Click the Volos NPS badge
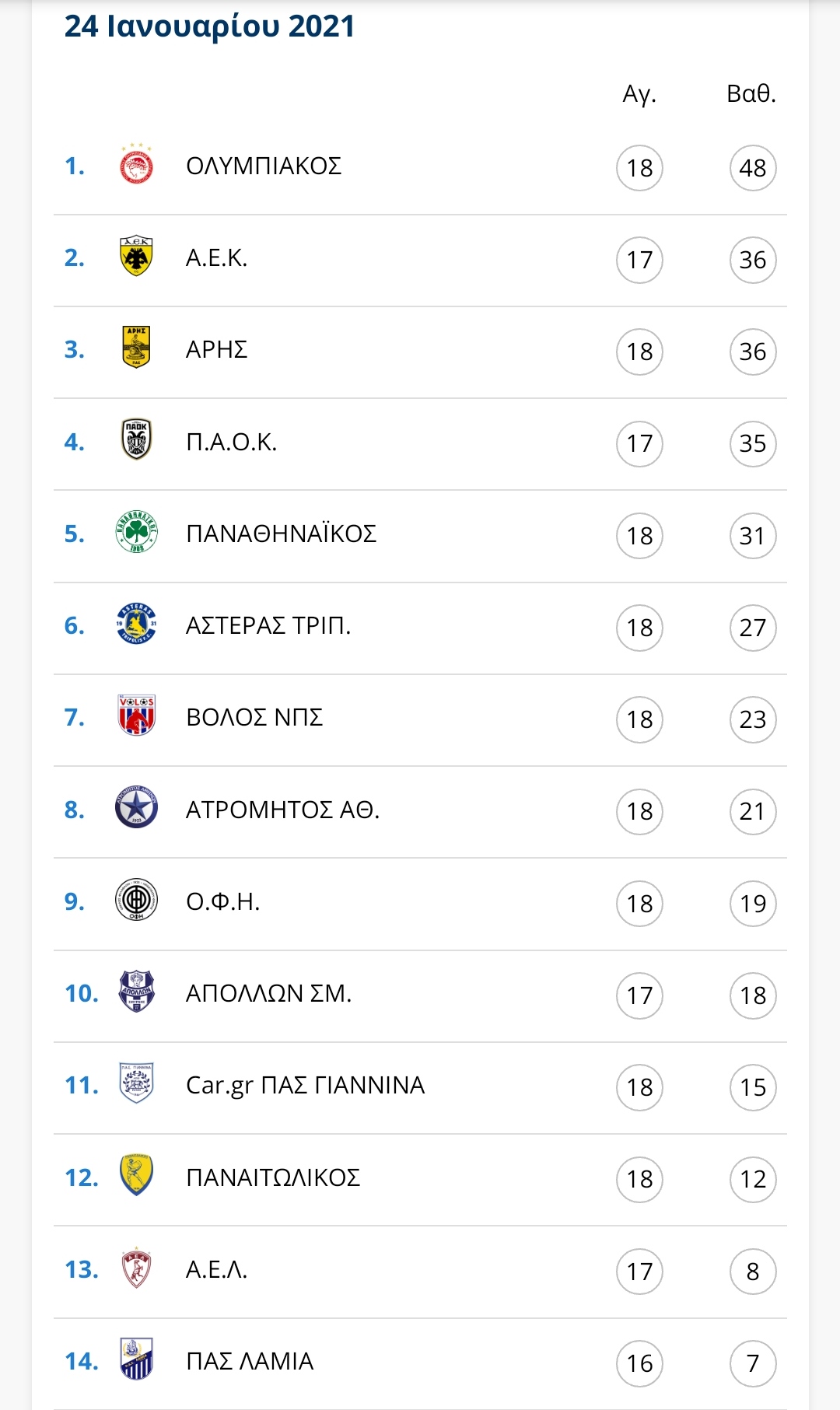 point(136,715)
